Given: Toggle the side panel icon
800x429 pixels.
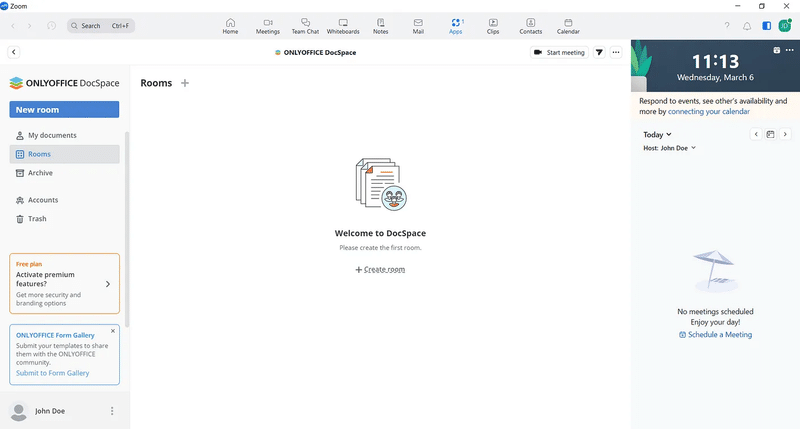Looking at the screenshot, I should point(766,26).
